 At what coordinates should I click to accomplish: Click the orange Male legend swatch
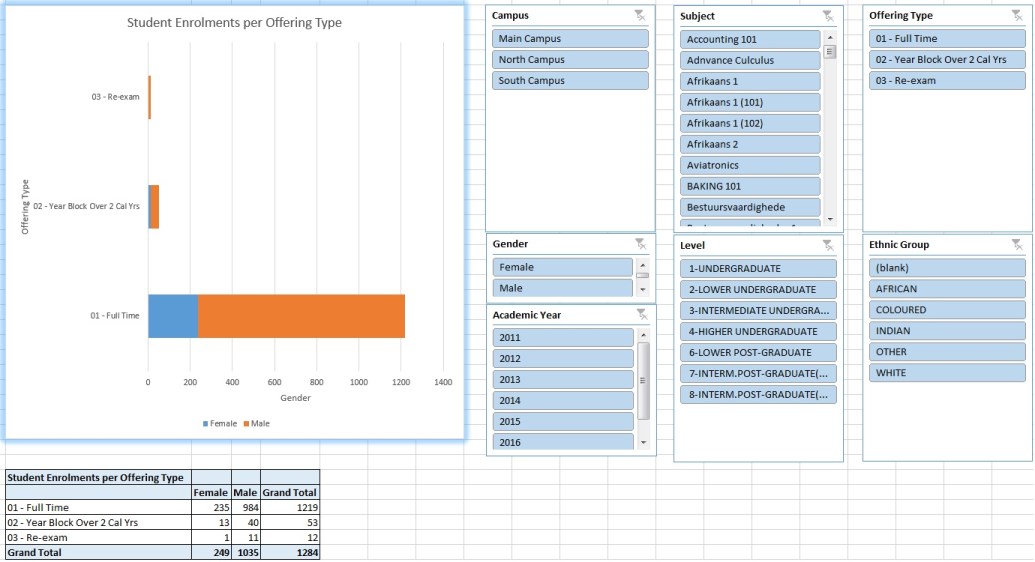point(246,424)
